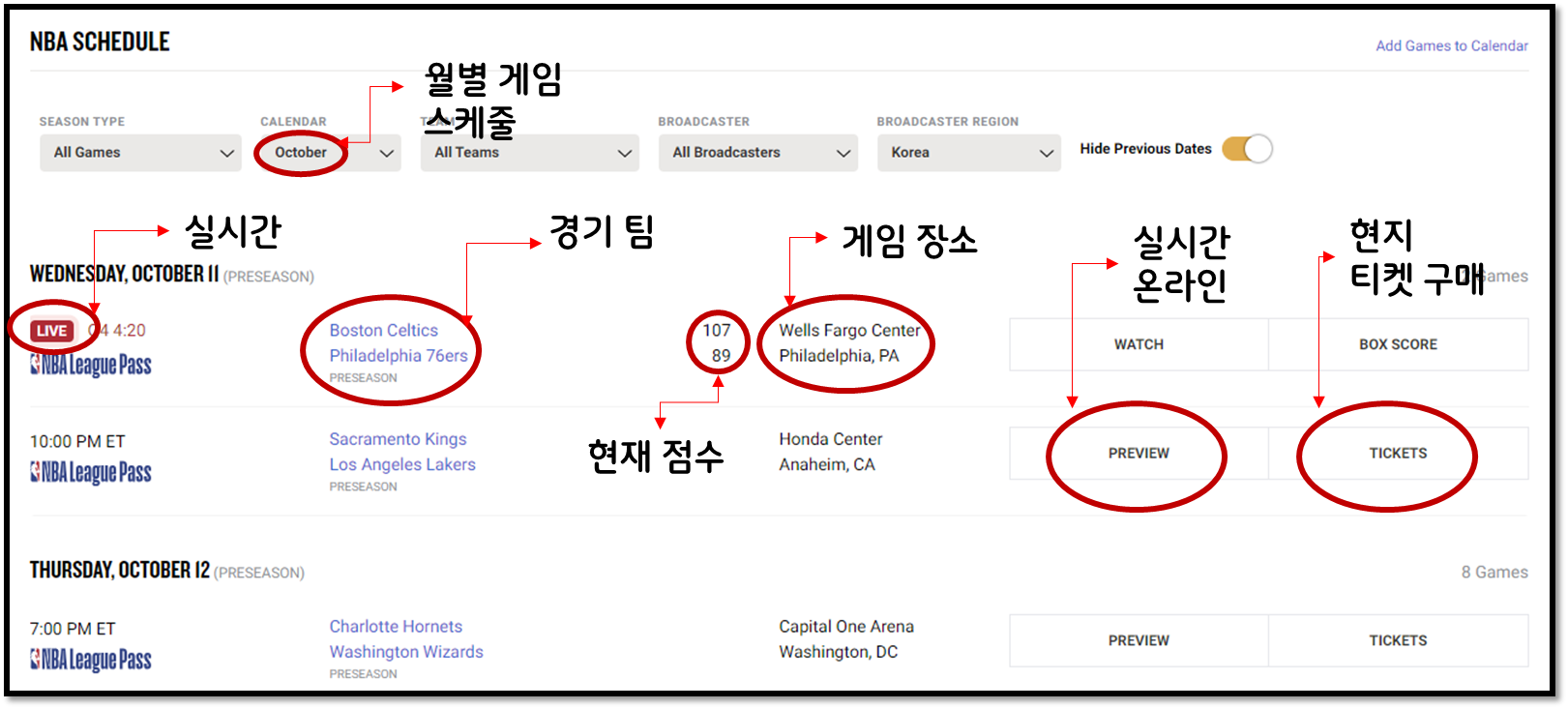
Task: Open the Charlotte Hornets team link
Action: 396,627
